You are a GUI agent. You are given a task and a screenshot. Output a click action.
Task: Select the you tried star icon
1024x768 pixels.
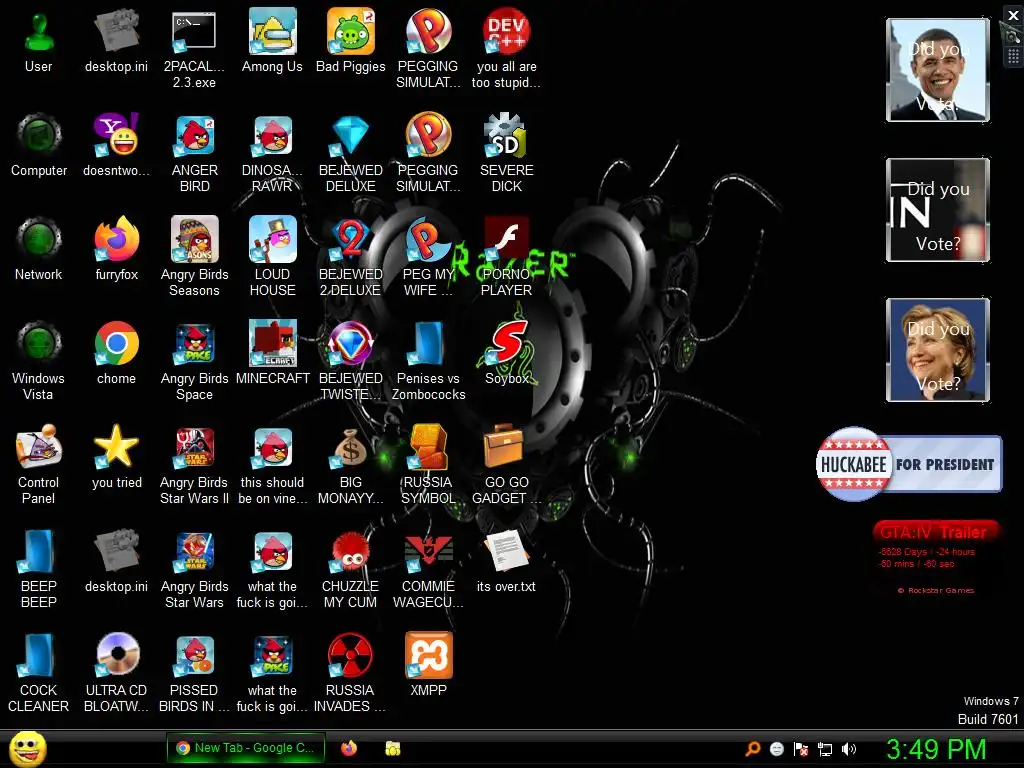pos(116,457)
